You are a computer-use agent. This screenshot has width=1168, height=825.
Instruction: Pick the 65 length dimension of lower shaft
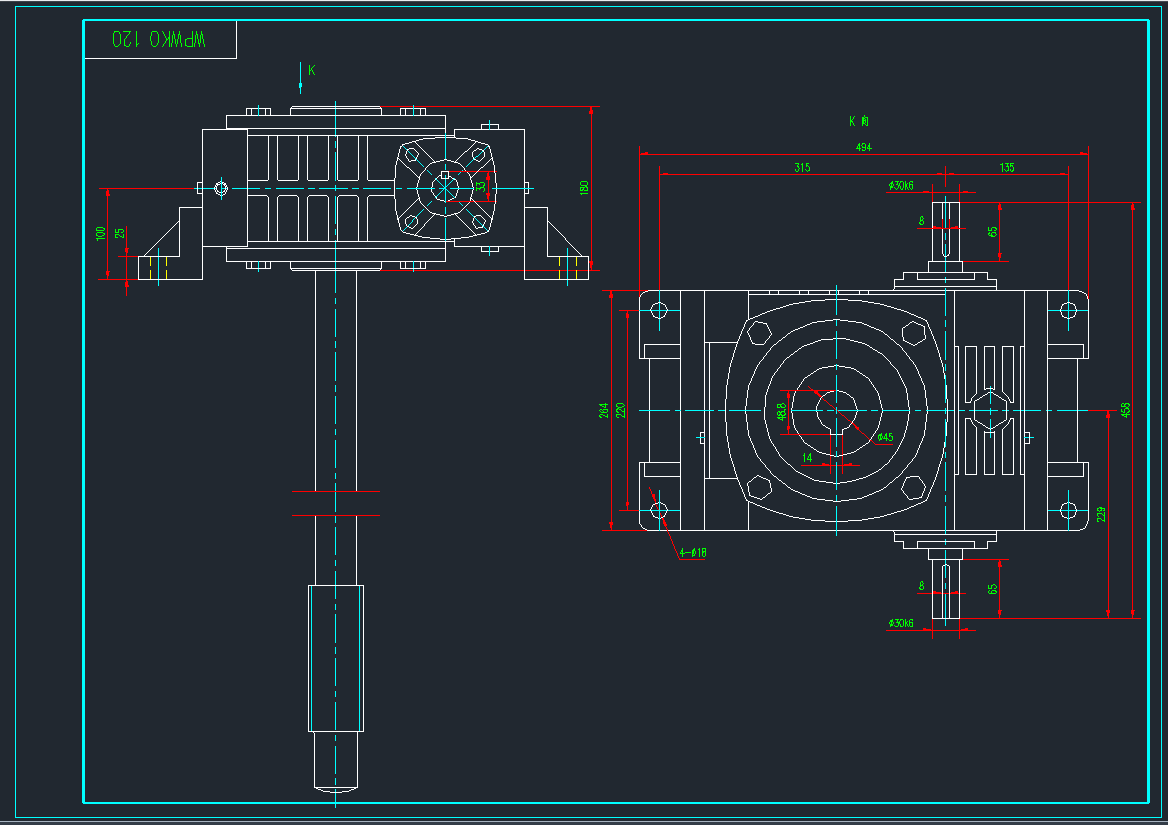[992, 589]
